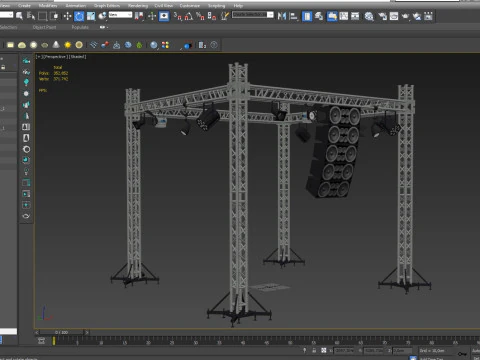Activate Select and Manipulate tool
This screenshot has width=480, height=360.
coord(152,16)
